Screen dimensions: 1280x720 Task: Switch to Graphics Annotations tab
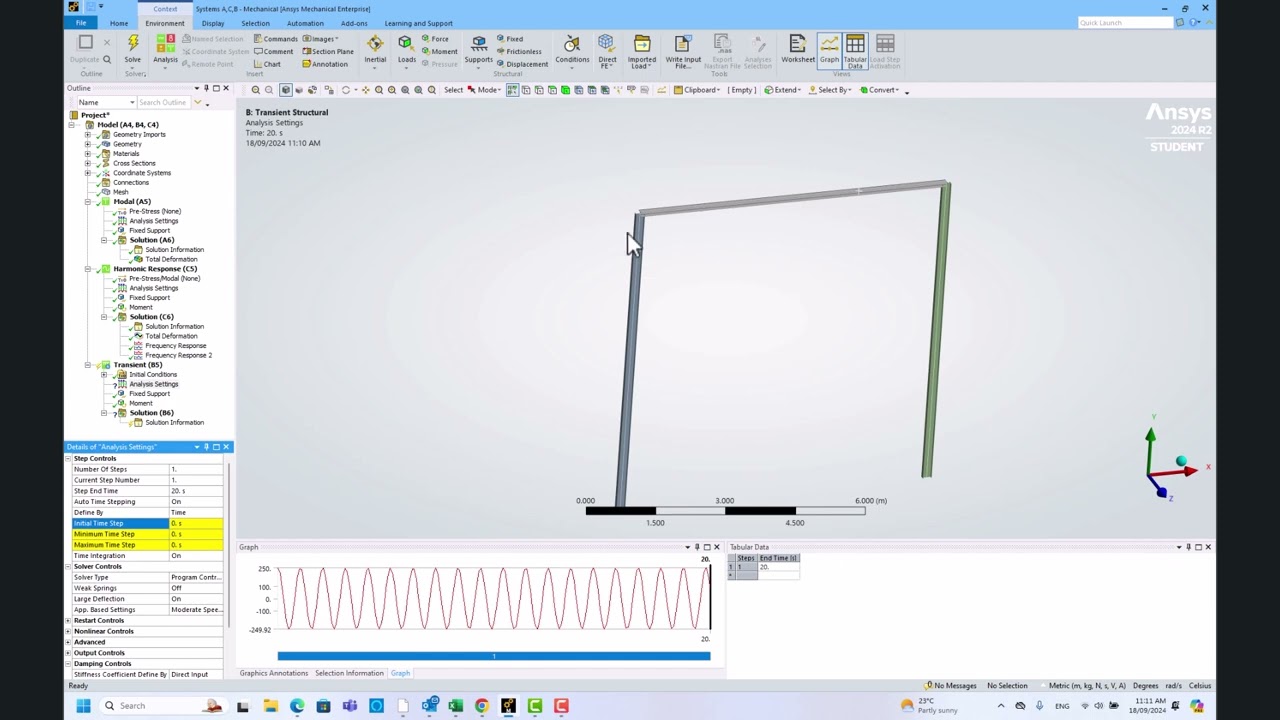274,673
